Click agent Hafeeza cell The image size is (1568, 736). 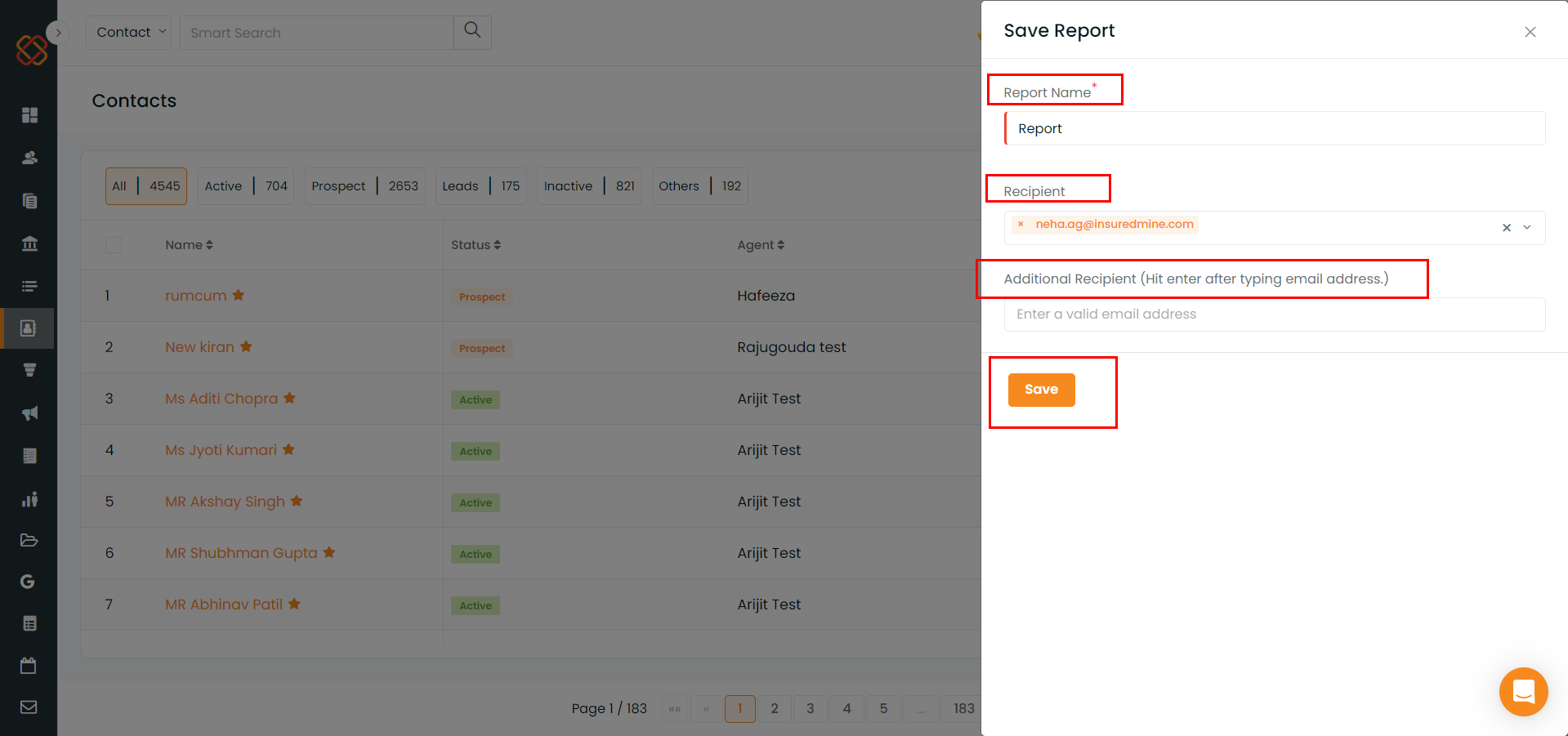pyautogui.click(x=766, y=296)
